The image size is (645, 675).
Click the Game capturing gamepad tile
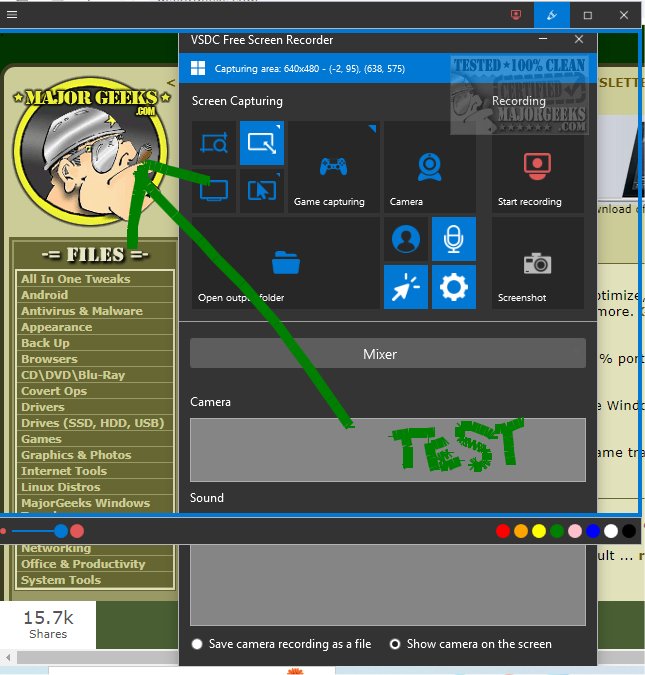tap(333, 167)
